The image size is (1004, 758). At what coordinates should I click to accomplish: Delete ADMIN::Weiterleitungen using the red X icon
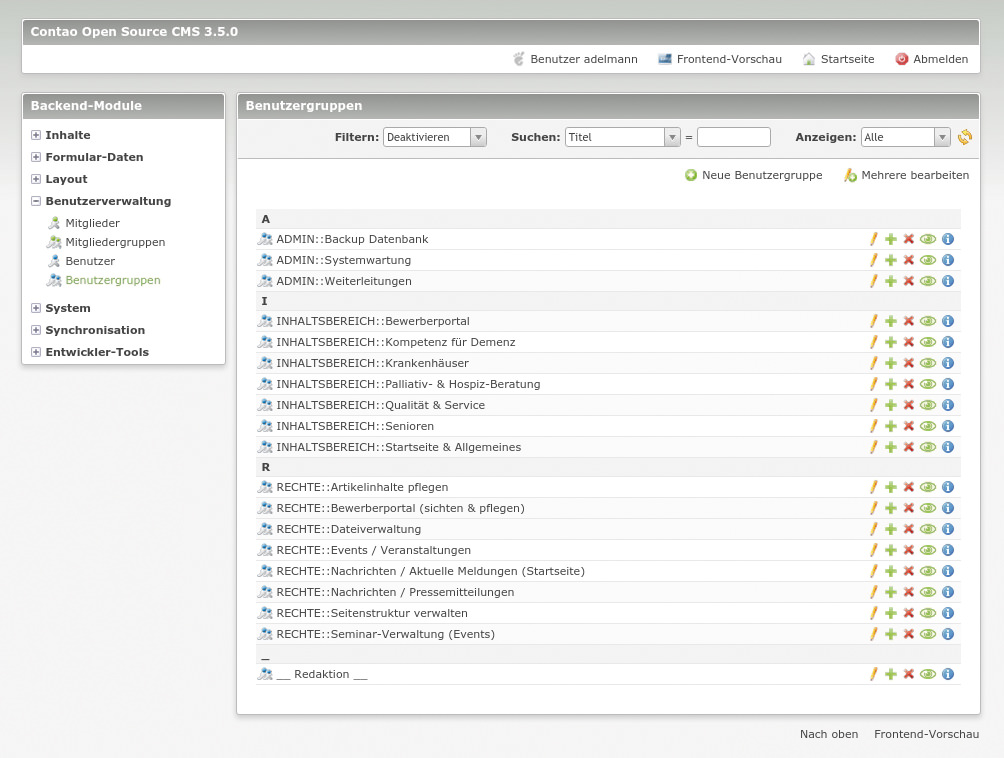[909, 281]
